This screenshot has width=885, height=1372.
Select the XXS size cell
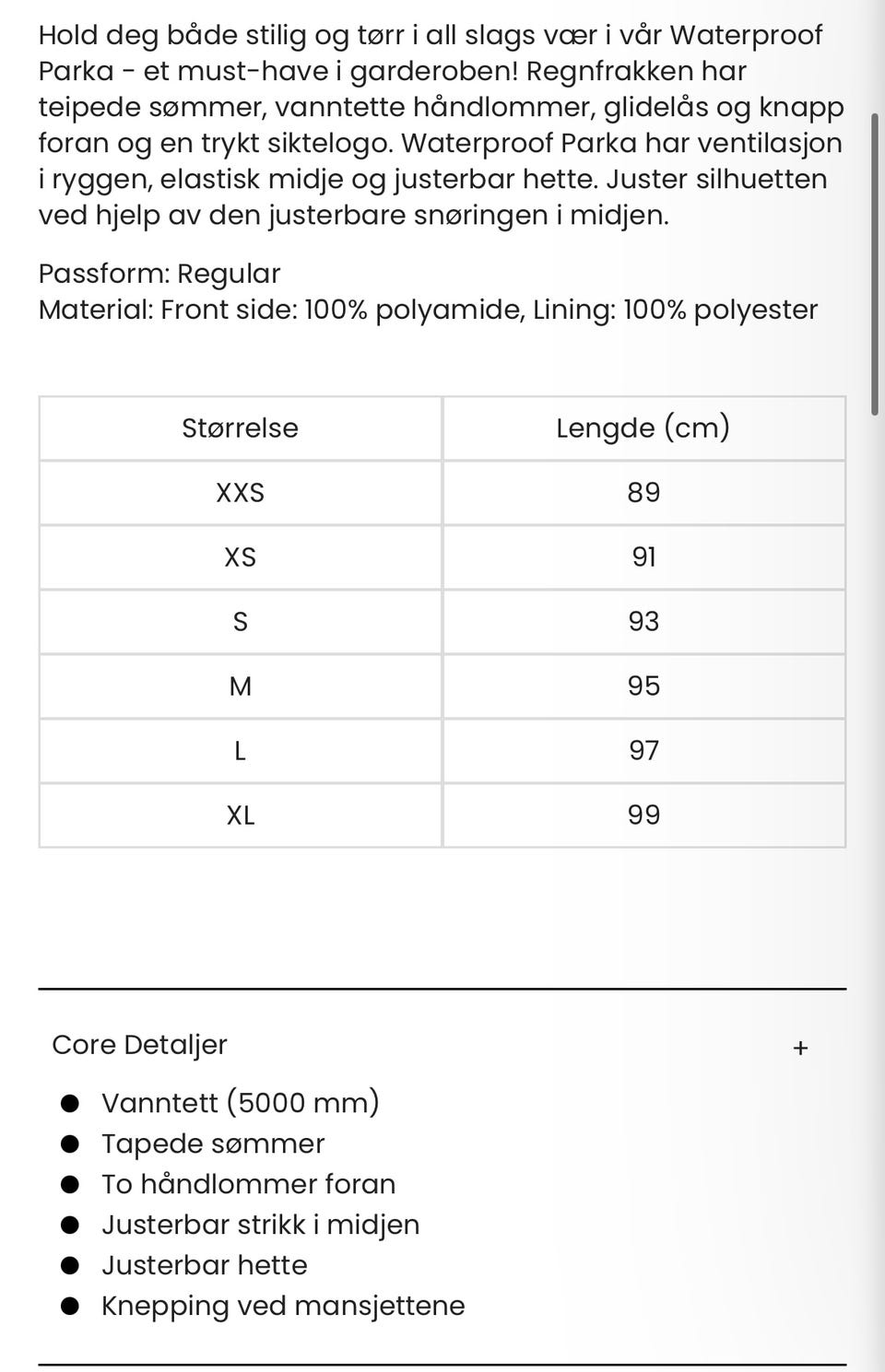click(241, 493)
